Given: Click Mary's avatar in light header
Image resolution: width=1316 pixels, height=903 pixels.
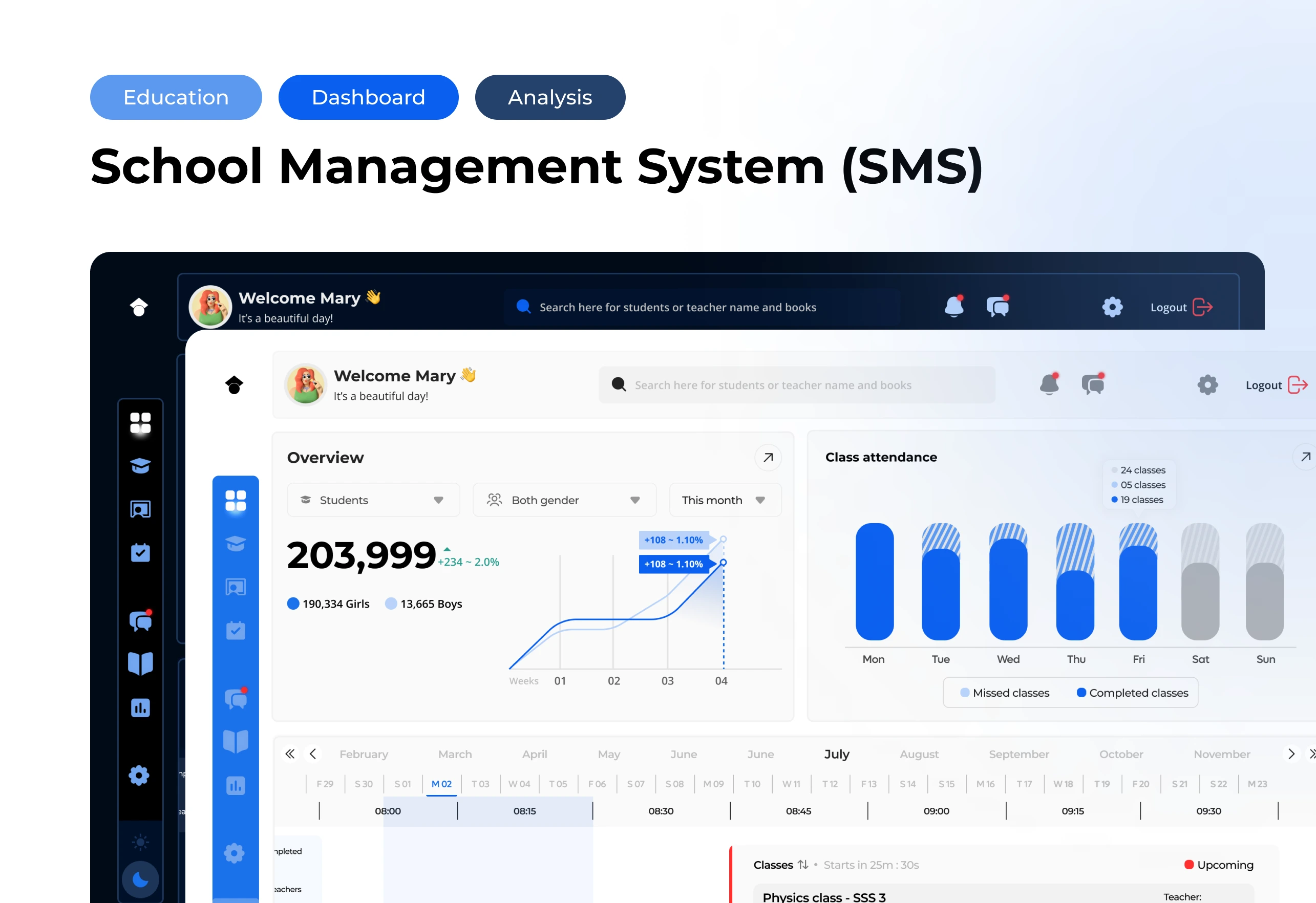Looking at the screenshot, I should 306,384.
